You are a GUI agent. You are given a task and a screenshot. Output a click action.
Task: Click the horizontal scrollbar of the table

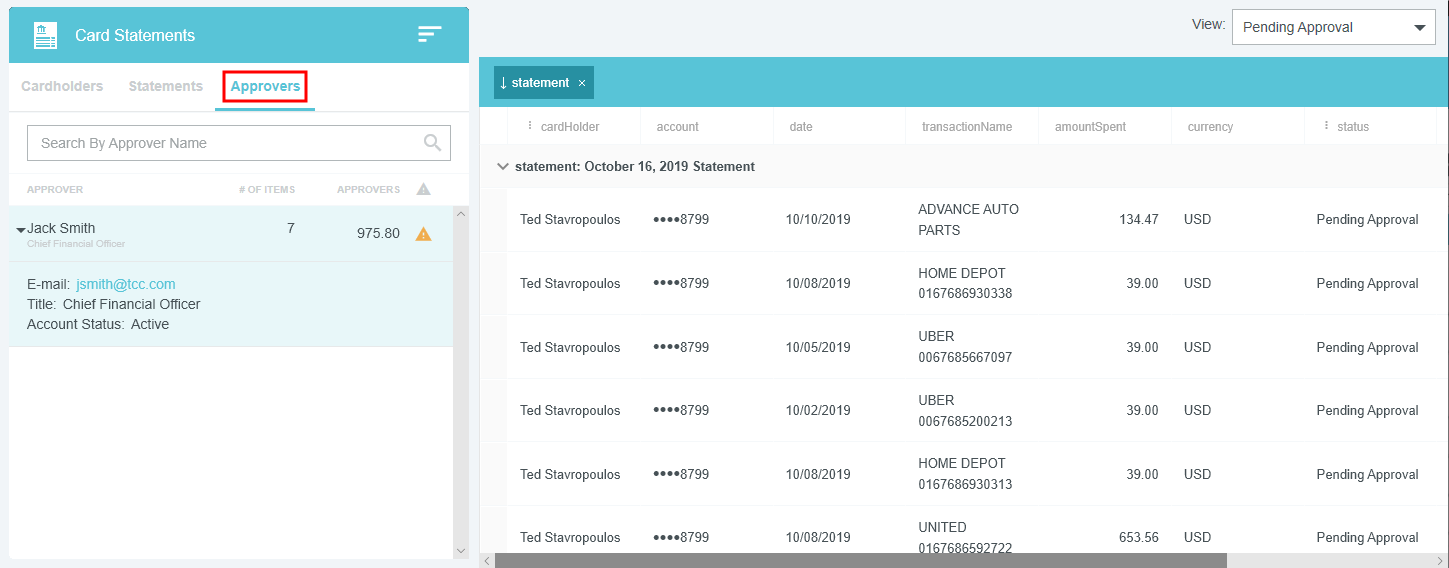click(x=860, y=561)
